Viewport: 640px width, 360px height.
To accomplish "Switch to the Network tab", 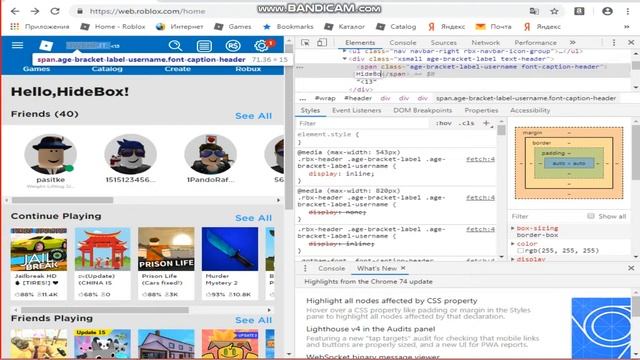I will click(486, 42).
